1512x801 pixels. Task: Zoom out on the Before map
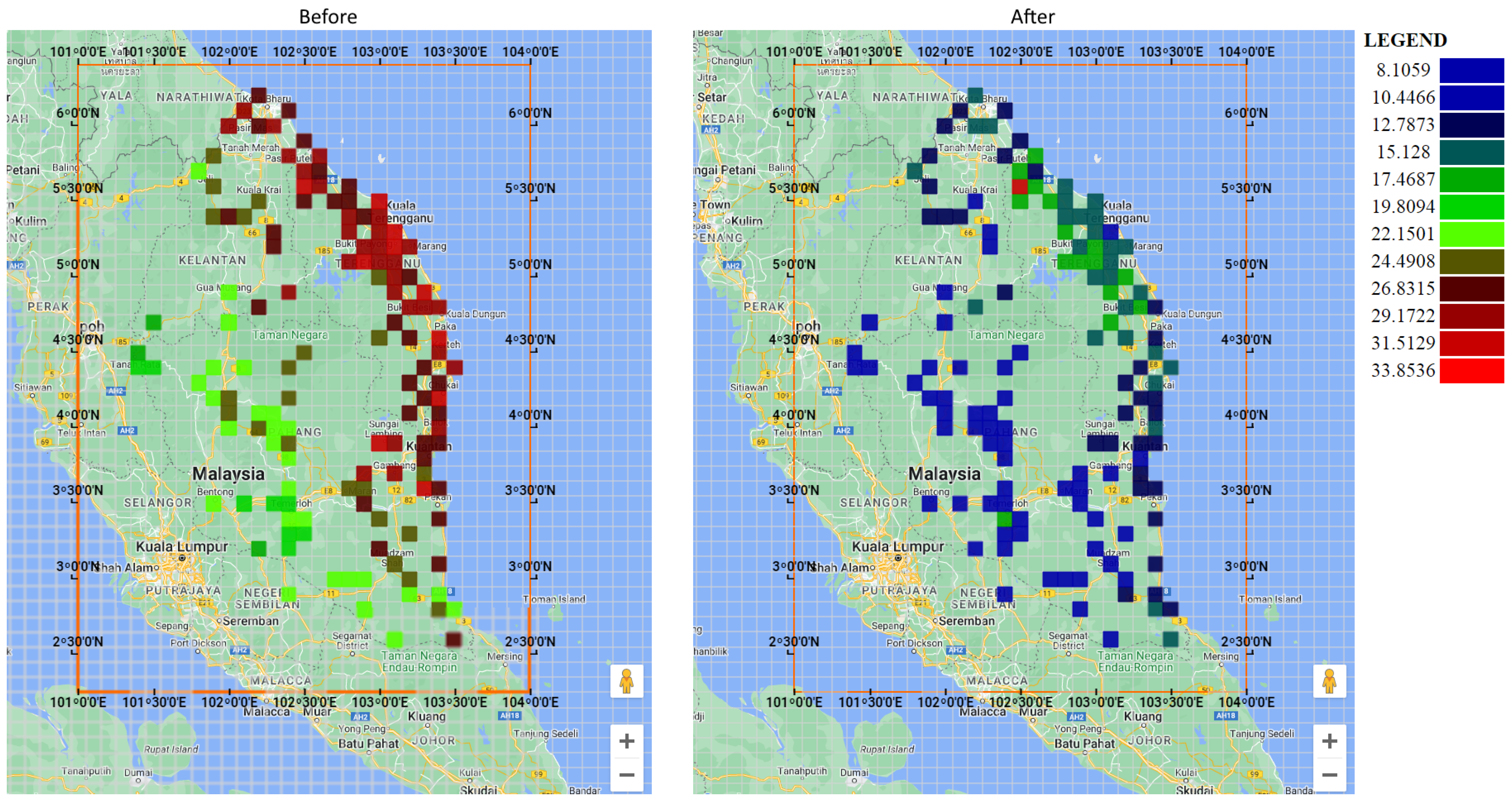click(x=626, y=775)
